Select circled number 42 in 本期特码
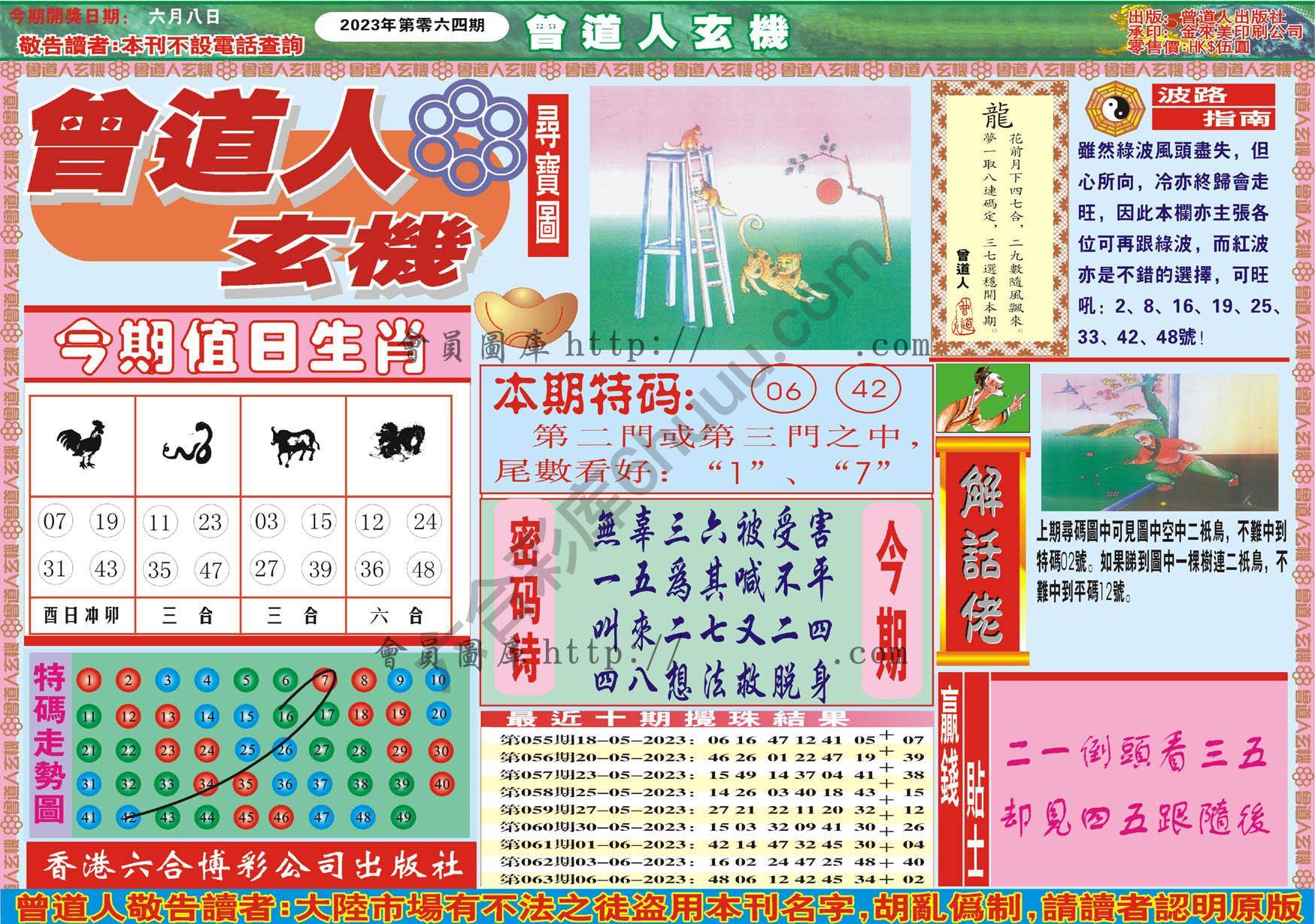 (x=869, y=389)
